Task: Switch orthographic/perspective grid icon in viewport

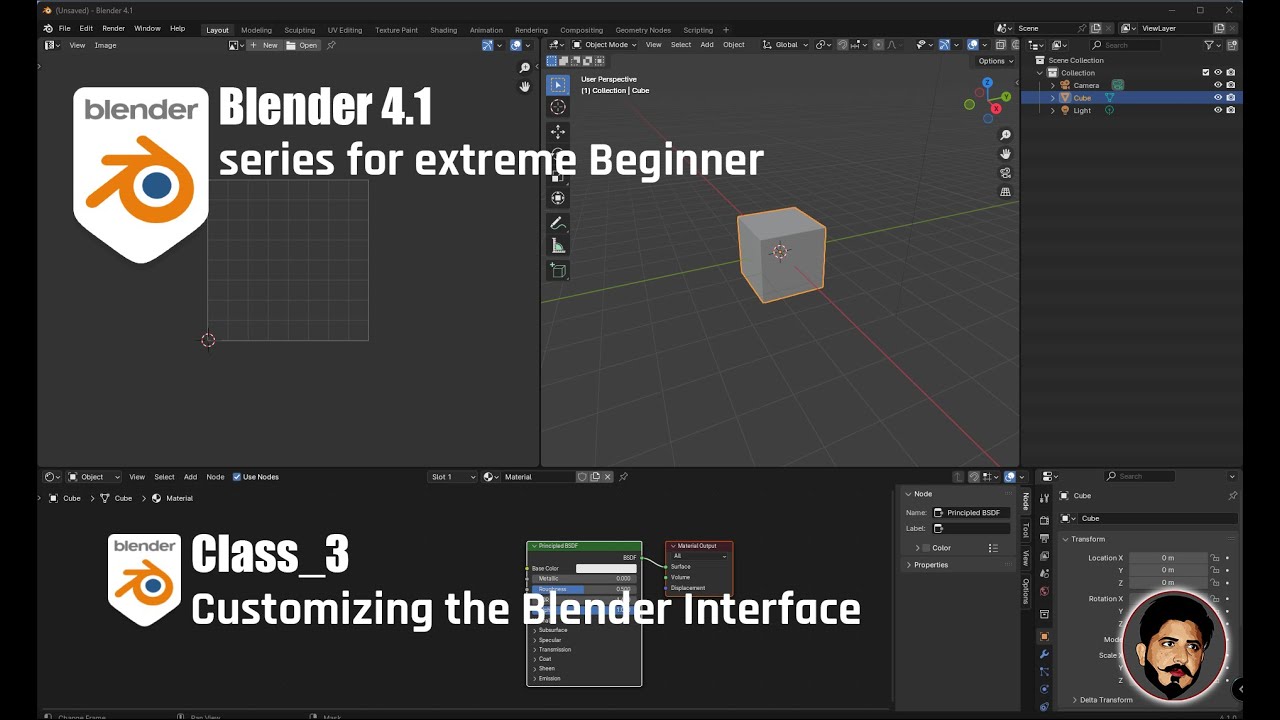Action: (1005, 192)
